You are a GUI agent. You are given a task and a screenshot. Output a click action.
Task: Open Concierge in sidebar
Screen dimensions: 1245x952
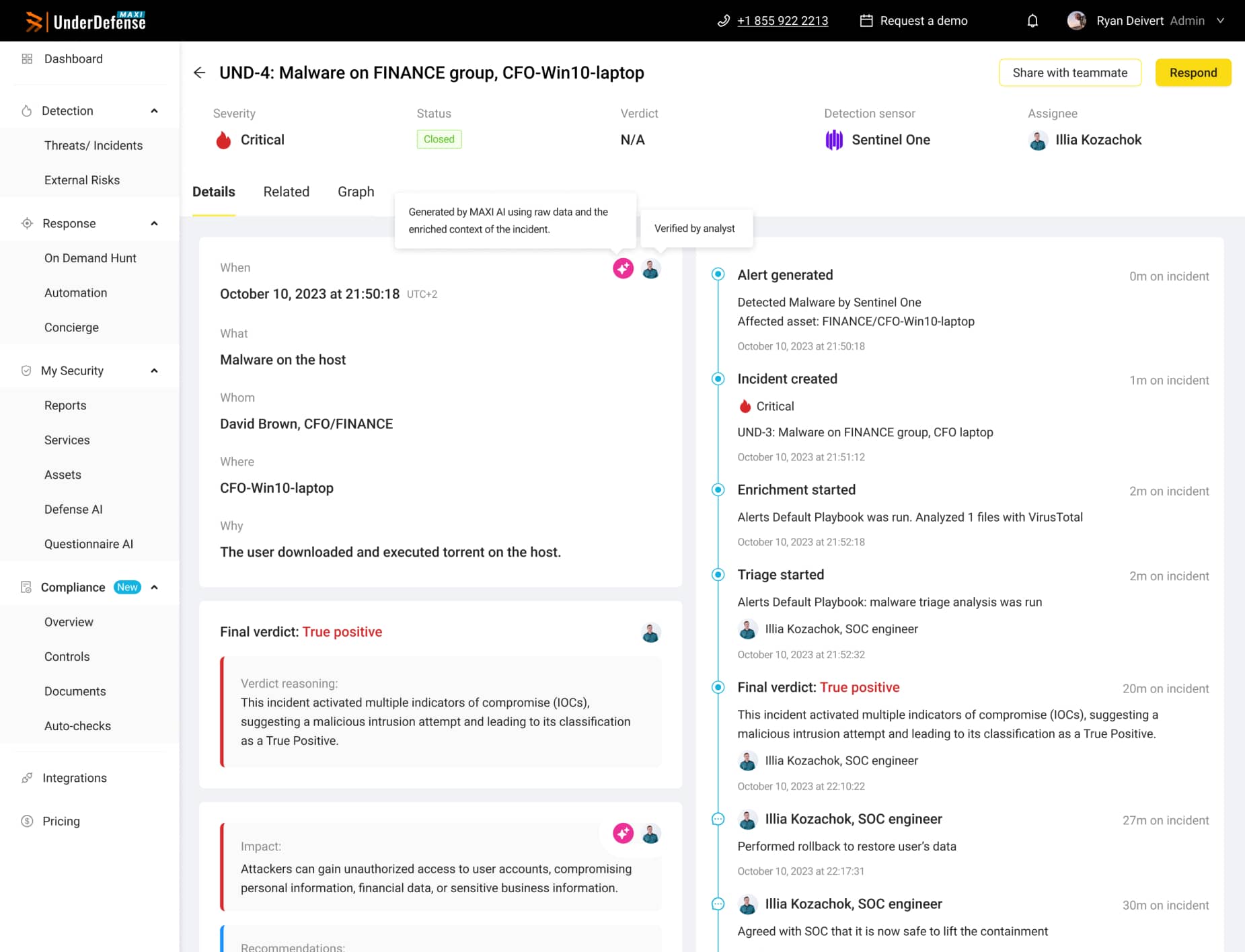[x=71, y=327]
